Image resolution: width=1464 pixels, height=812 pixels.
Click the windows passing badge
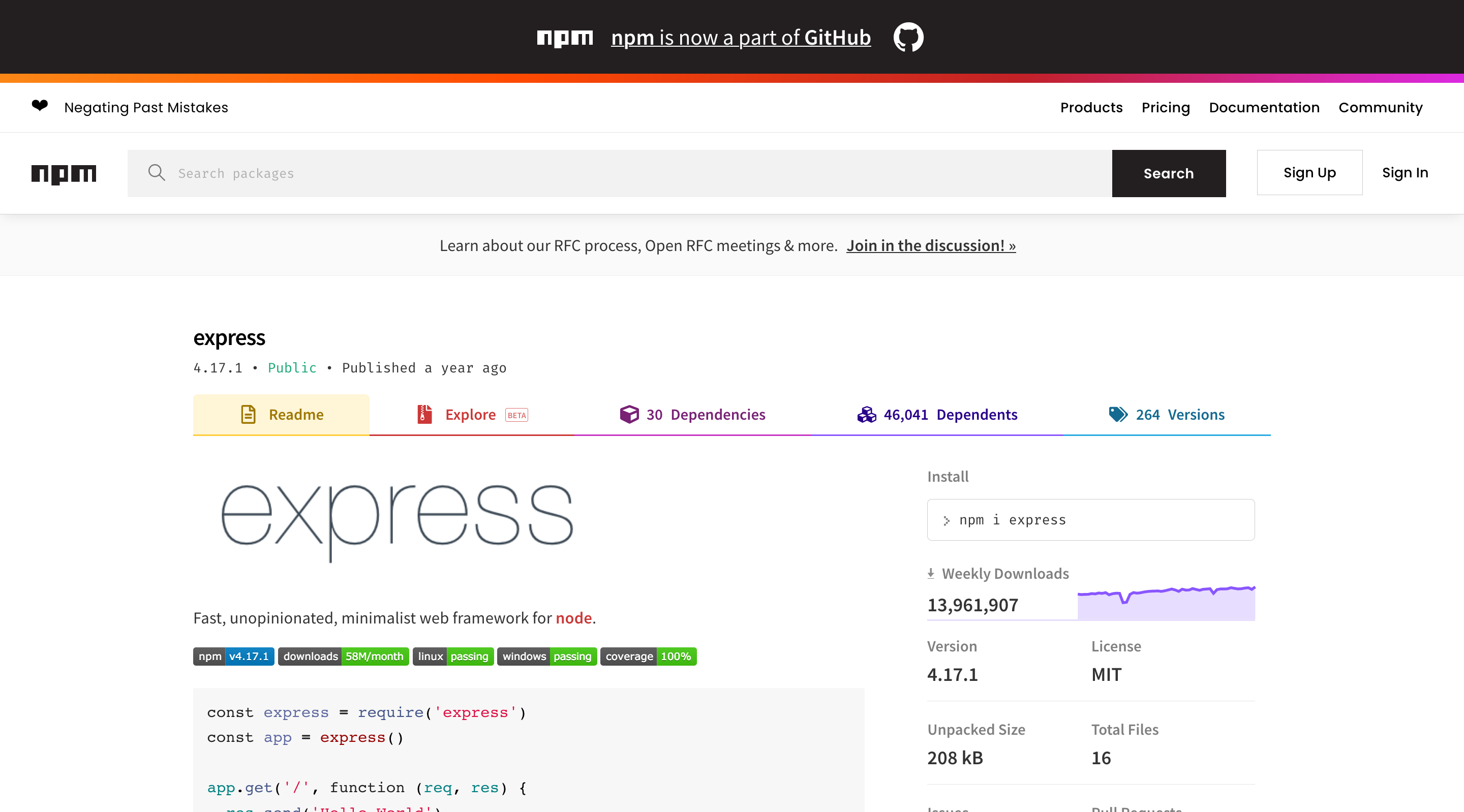(x=547, y=657)
